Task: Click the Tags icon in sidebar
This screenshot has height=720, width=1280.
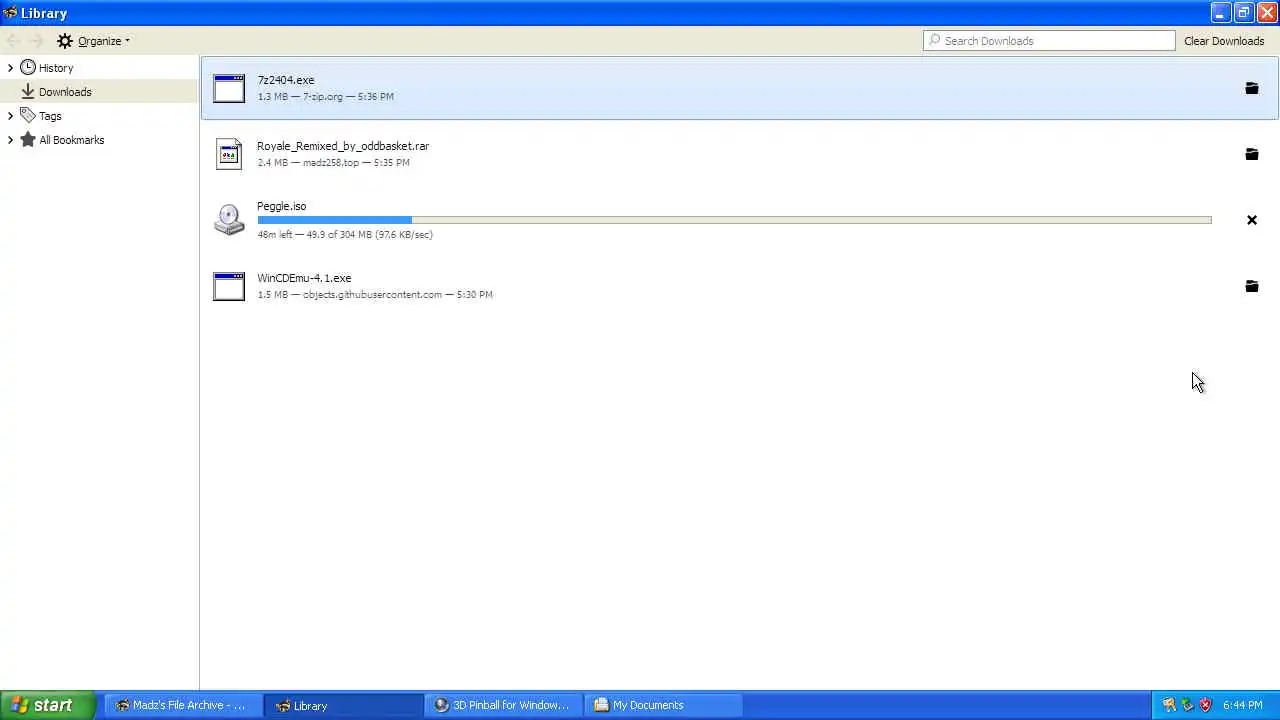Action: pos(28,116)
